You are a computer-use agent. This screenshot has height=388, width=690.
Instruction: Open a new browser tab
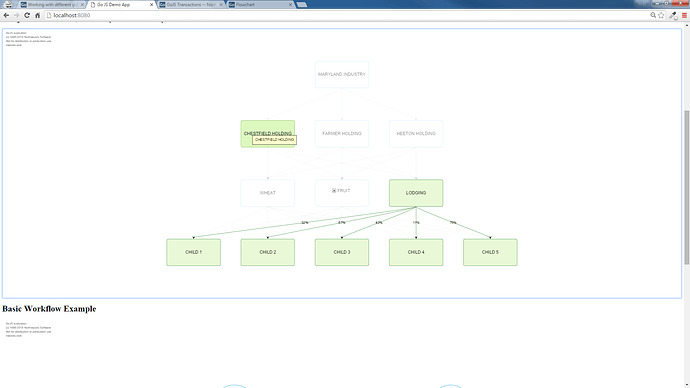[302, 4]
